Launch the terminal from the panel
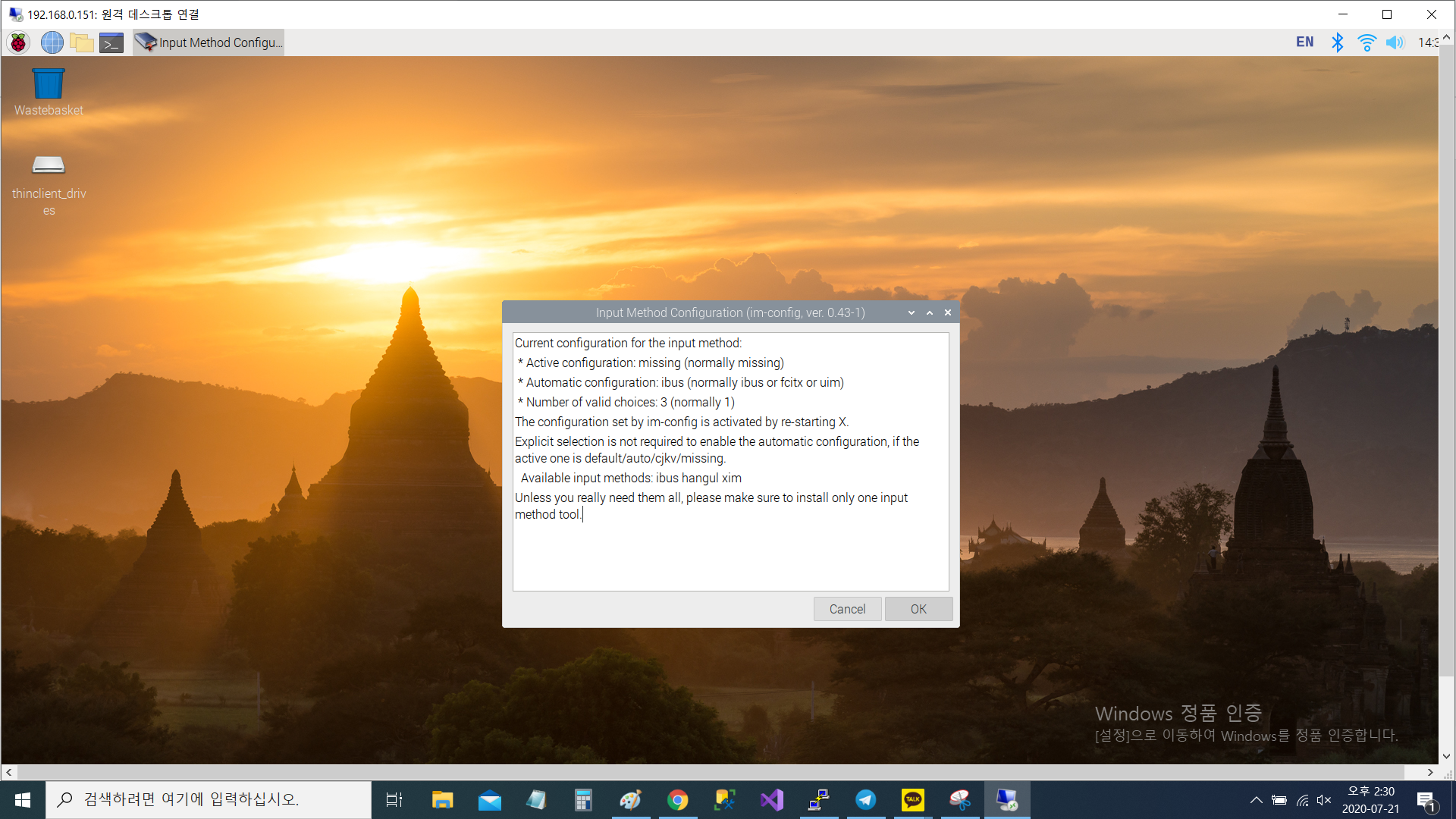 [x=111, y=42]
